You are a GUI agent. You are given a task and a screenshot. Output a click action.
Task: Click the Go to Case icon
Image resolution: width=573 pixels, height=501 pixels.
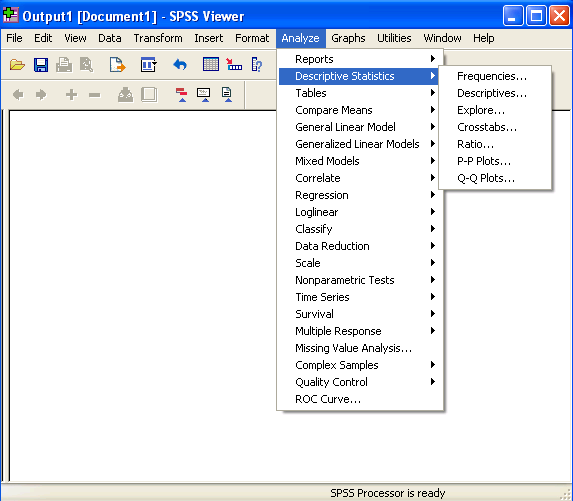[x=234, y=65]
